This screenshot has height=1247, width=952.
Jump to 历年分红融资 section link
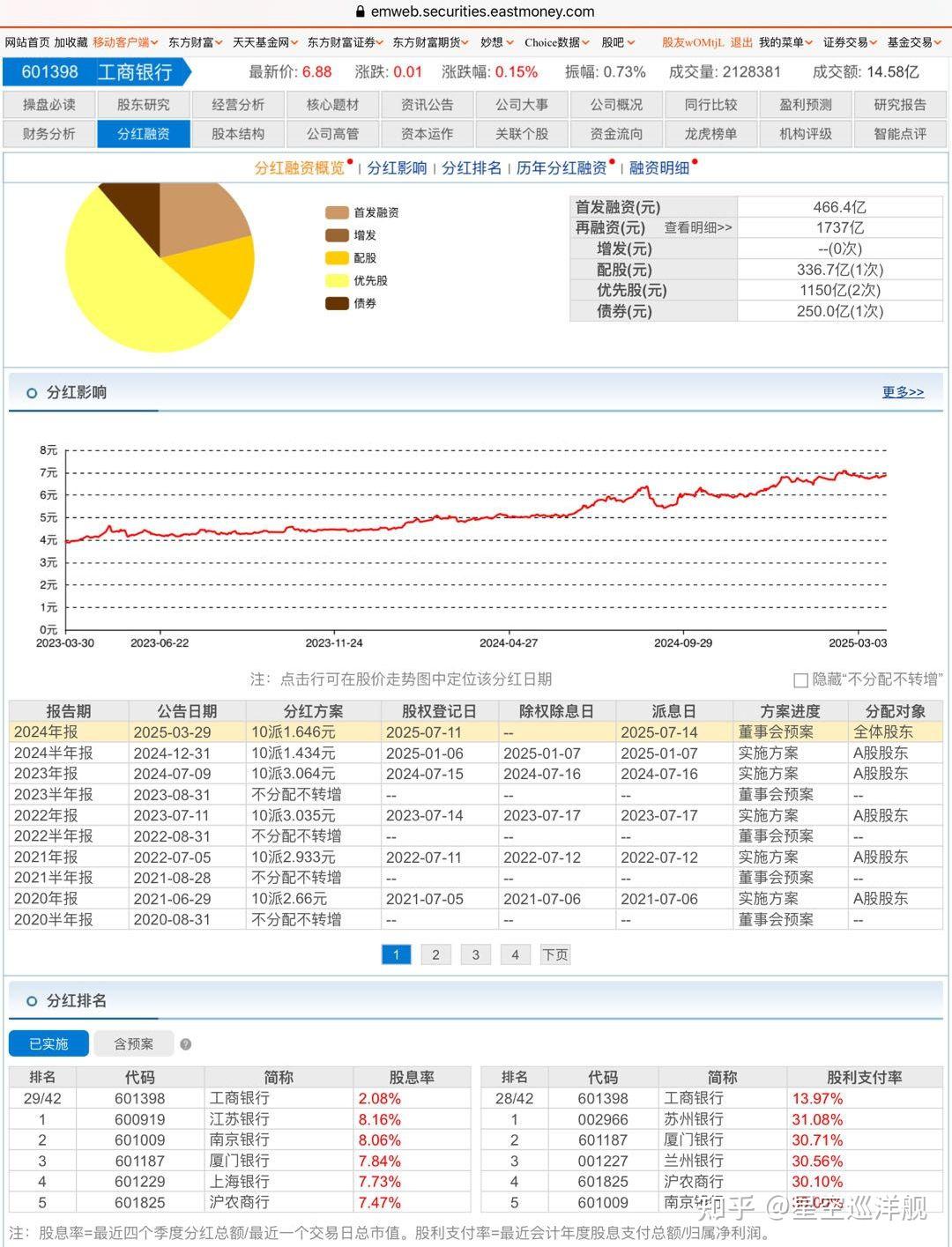pyautogui.click(x=562, y=168)
